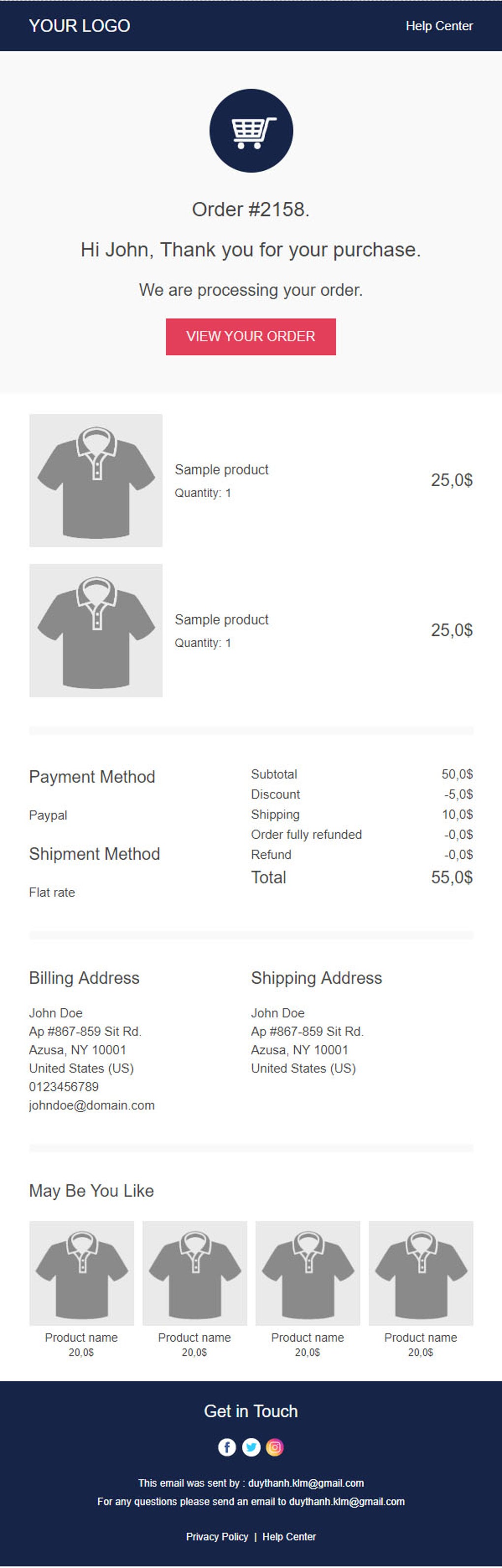Screen dimensions: 502x1568
Task: Open third recommended product thumbnail
Action: [x=308, y=1273]
